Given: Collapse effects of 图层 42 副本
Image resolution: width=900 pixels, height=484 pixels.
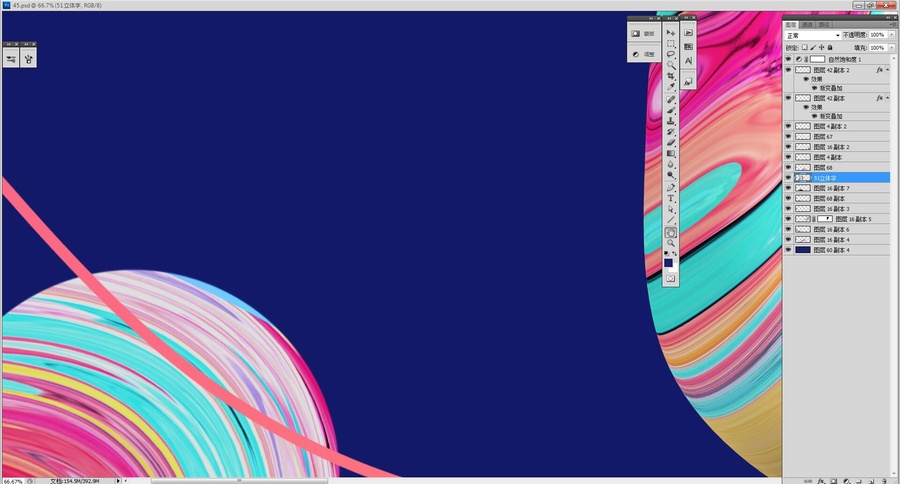Looking at the screenshot, I should [888, 98].
